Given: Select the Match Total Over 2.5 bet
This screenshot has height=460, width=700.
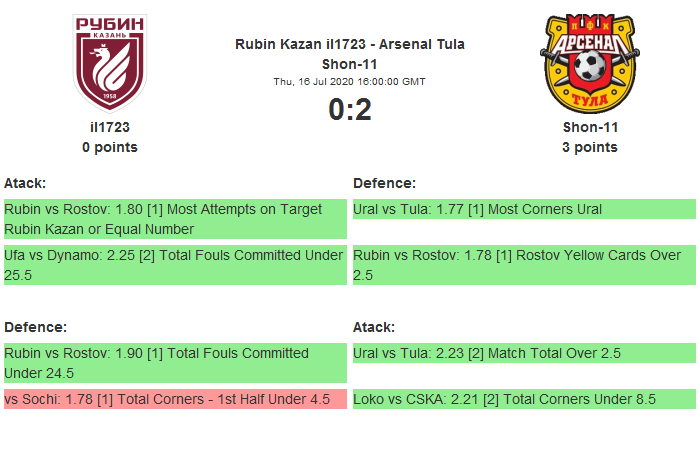Looking at the screenshot, I should [x=524, y=353].
